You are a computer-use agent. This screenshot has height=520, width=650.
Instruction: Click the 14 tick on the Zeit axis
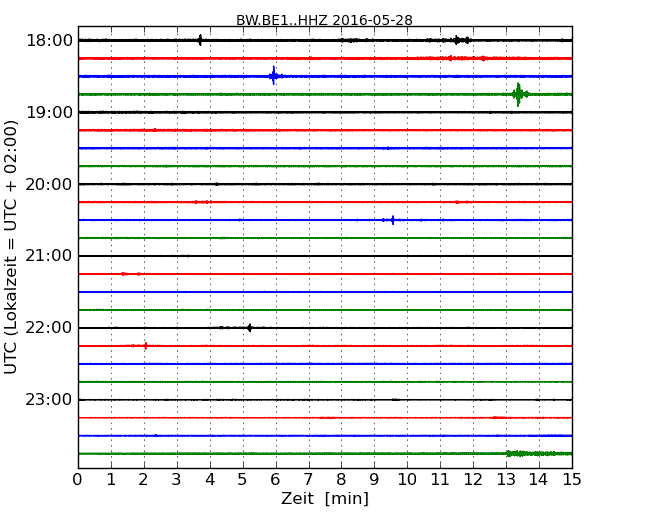coord(539,479)
